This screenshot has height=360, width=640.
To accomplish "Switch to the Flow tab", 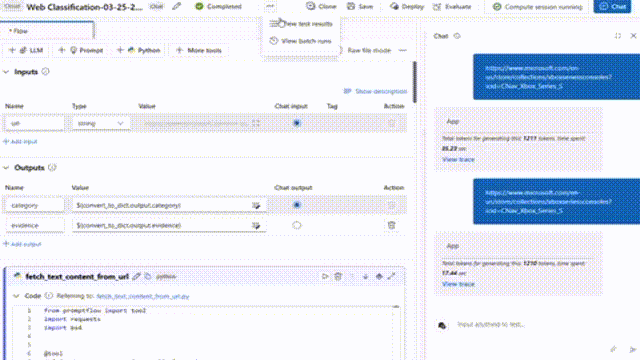I will pyautogui.click(x=47, y=31).
